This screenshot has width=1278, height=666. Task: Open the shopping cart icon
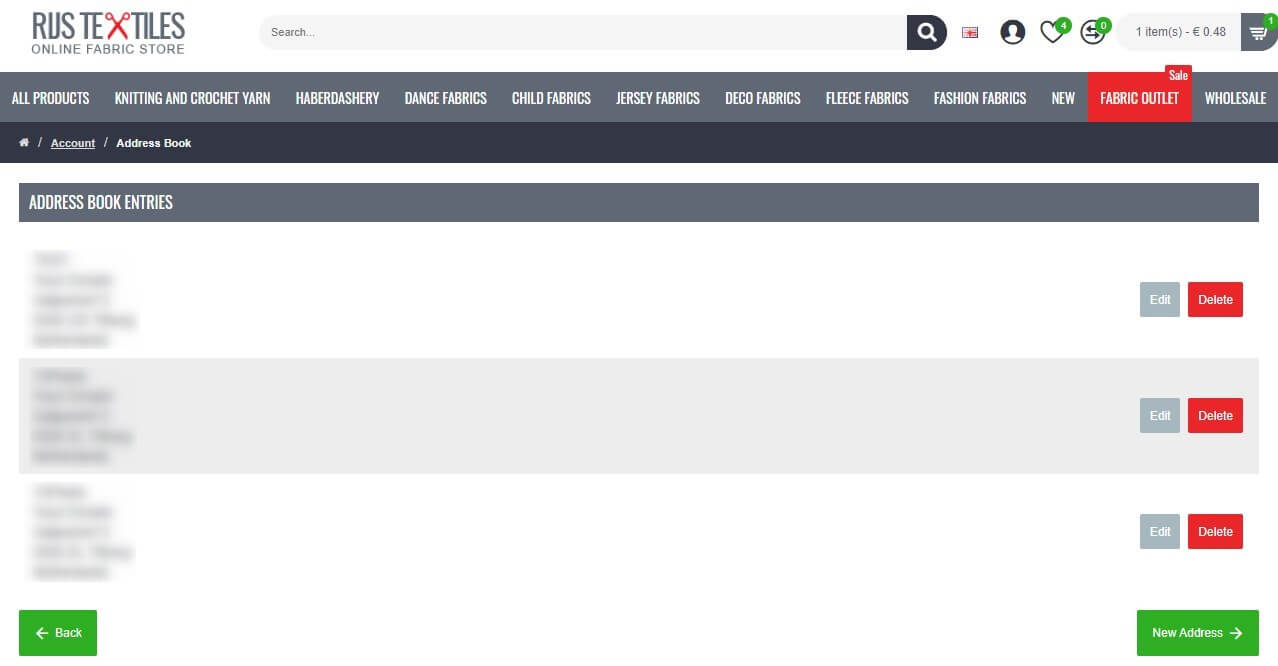pos(1257,32)
